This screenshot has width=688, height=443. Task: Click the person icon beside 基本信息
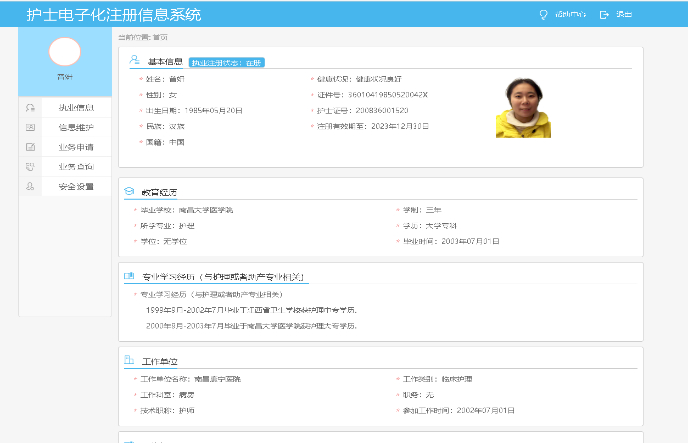[134, 61]
